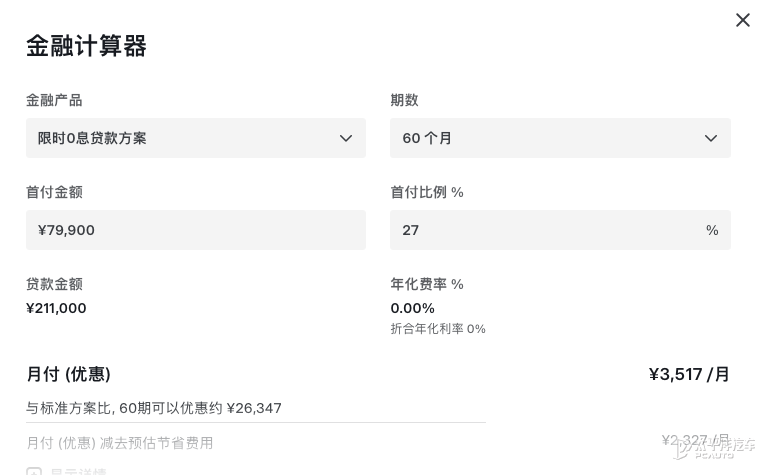Viewport: 770px width, 475px height.
Task: Click the 折合年化利率 0% note
Action: pyautogui.click(x=437, y=329)
